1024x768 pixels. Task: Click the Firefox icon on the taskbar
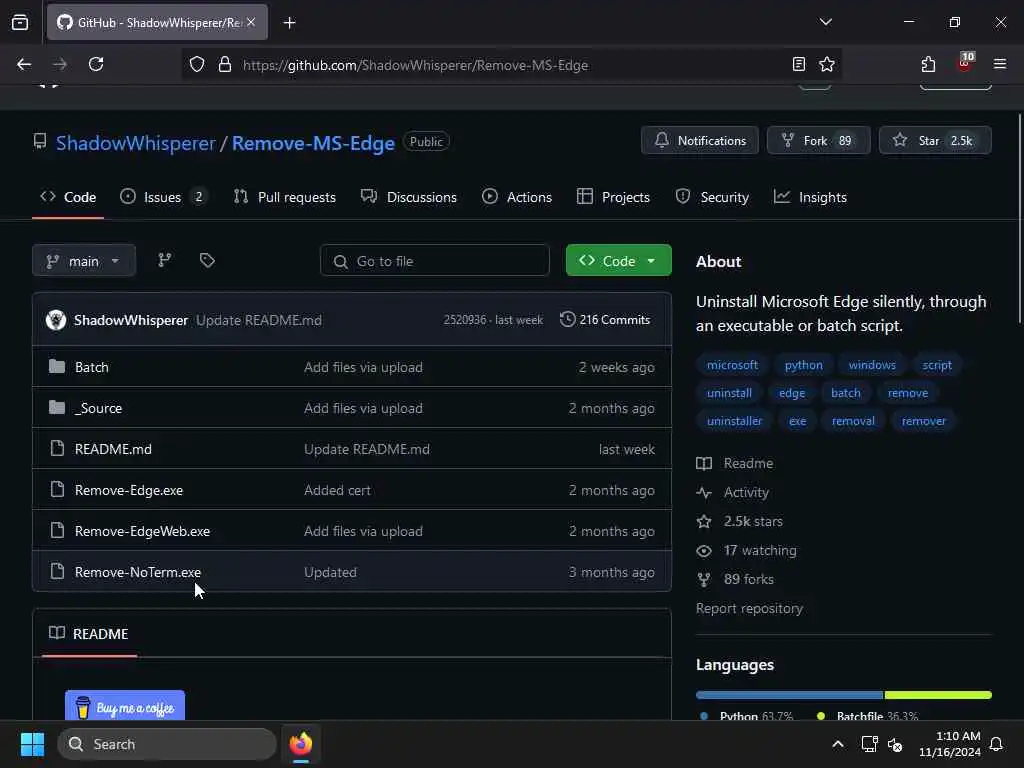[301, 744]
